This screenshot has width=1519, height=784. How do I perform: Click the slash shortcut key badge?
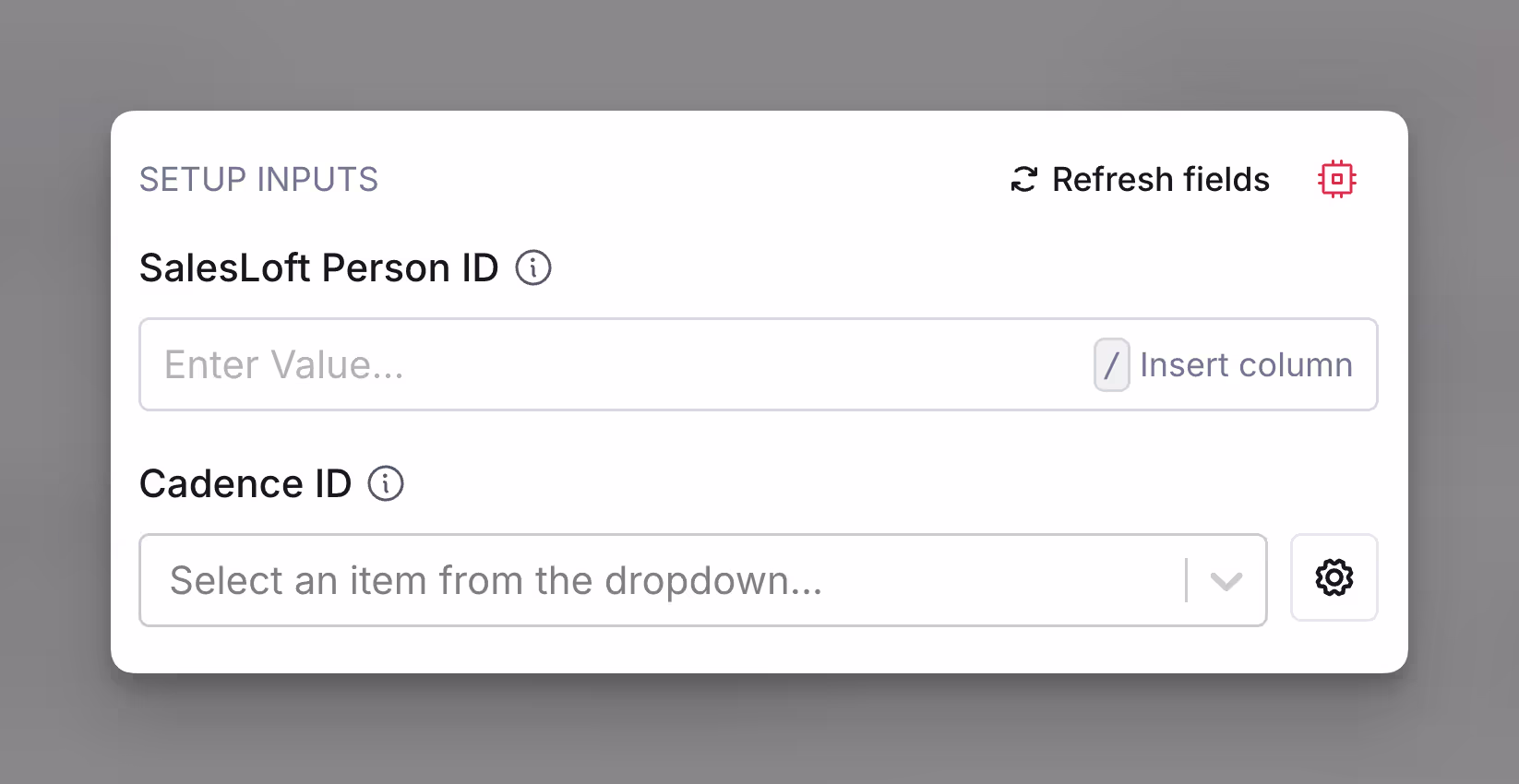(x=1112, y=364)
